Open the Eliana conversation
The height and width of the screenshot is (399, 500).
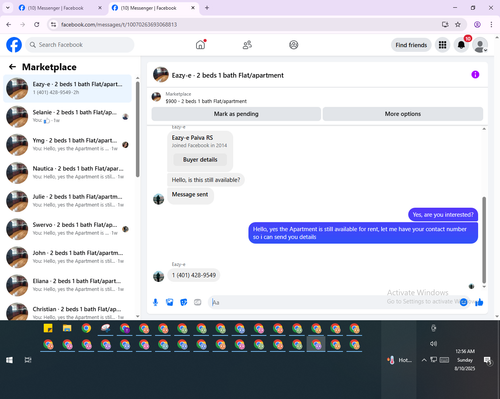point(67,285)
